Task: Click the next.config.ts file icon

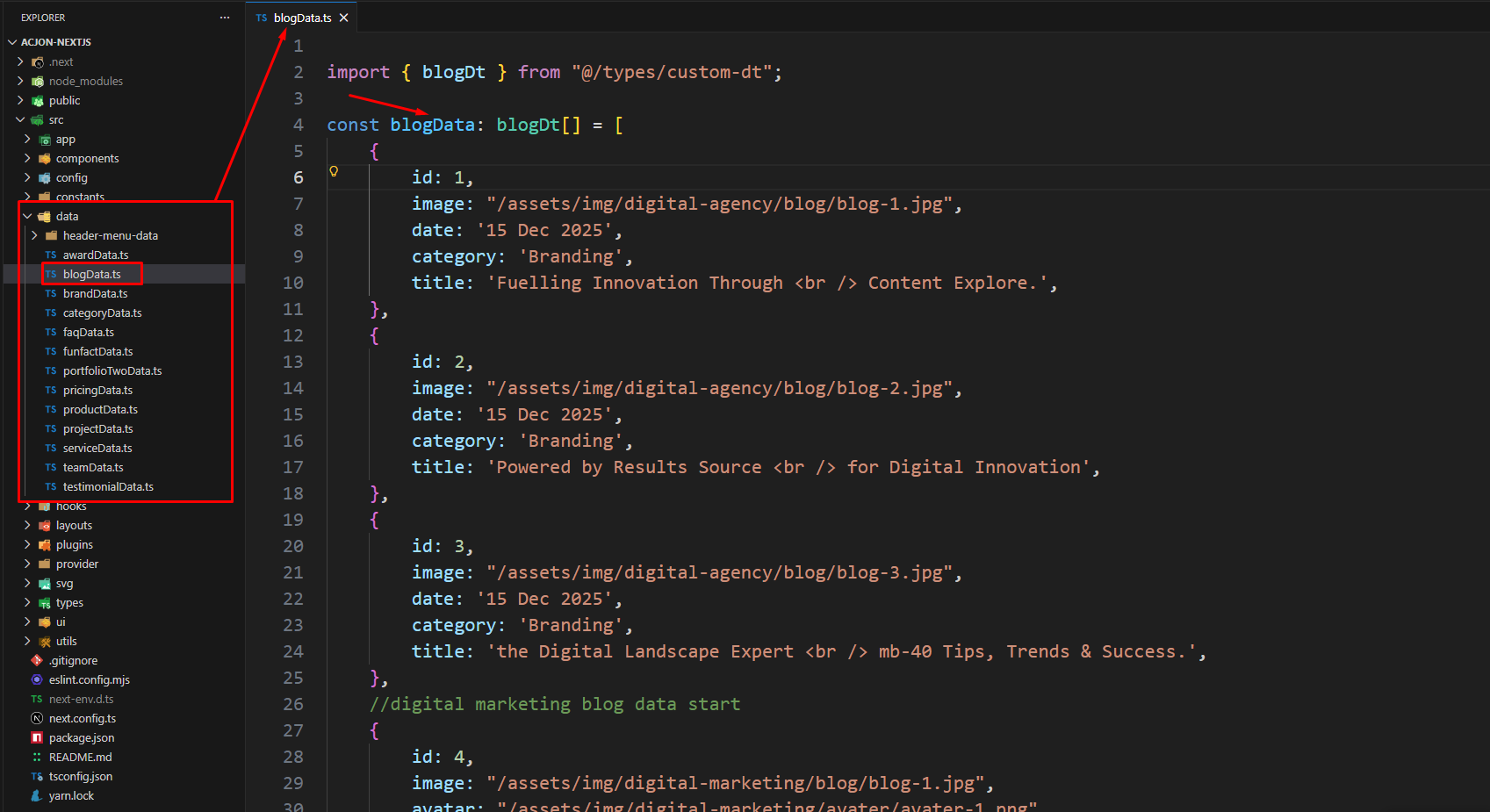Action: point(37,718)
